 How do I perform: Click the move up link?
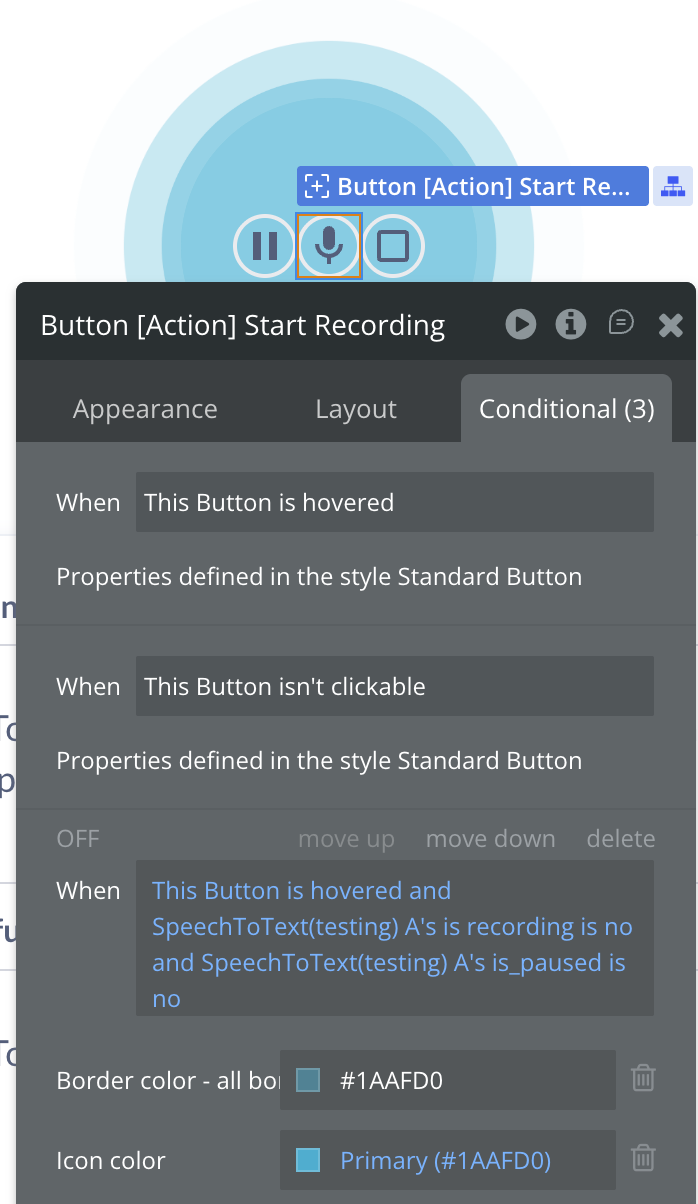[x=346, y=839]
